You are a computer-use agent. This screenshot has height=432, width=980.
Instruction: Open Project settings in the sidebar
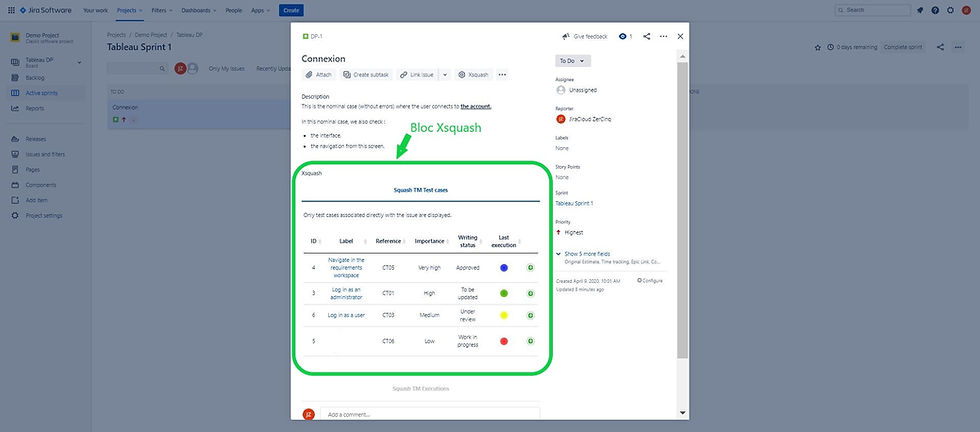coord(44,216)
